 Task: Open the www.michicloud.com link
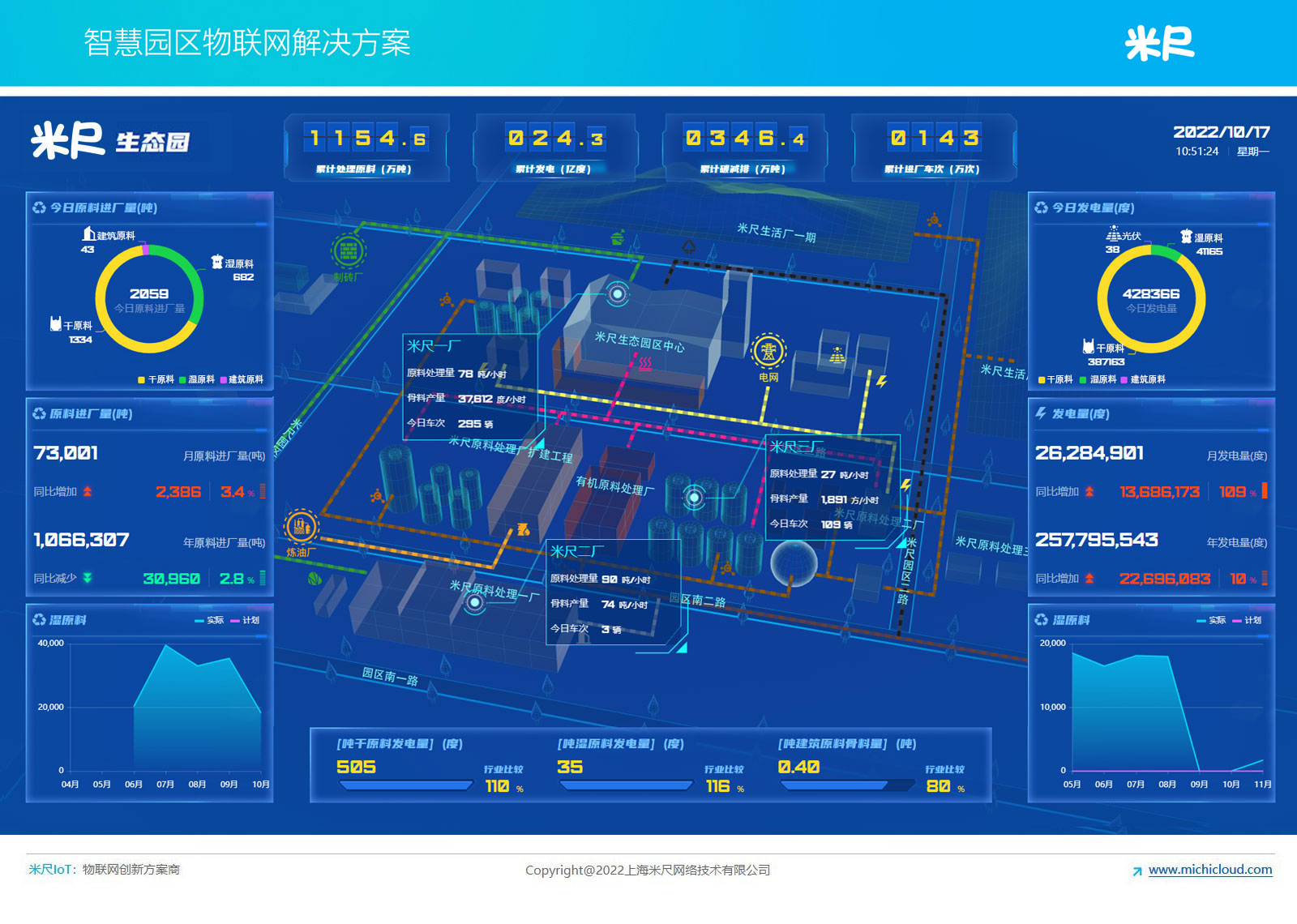pos(1210,869)
